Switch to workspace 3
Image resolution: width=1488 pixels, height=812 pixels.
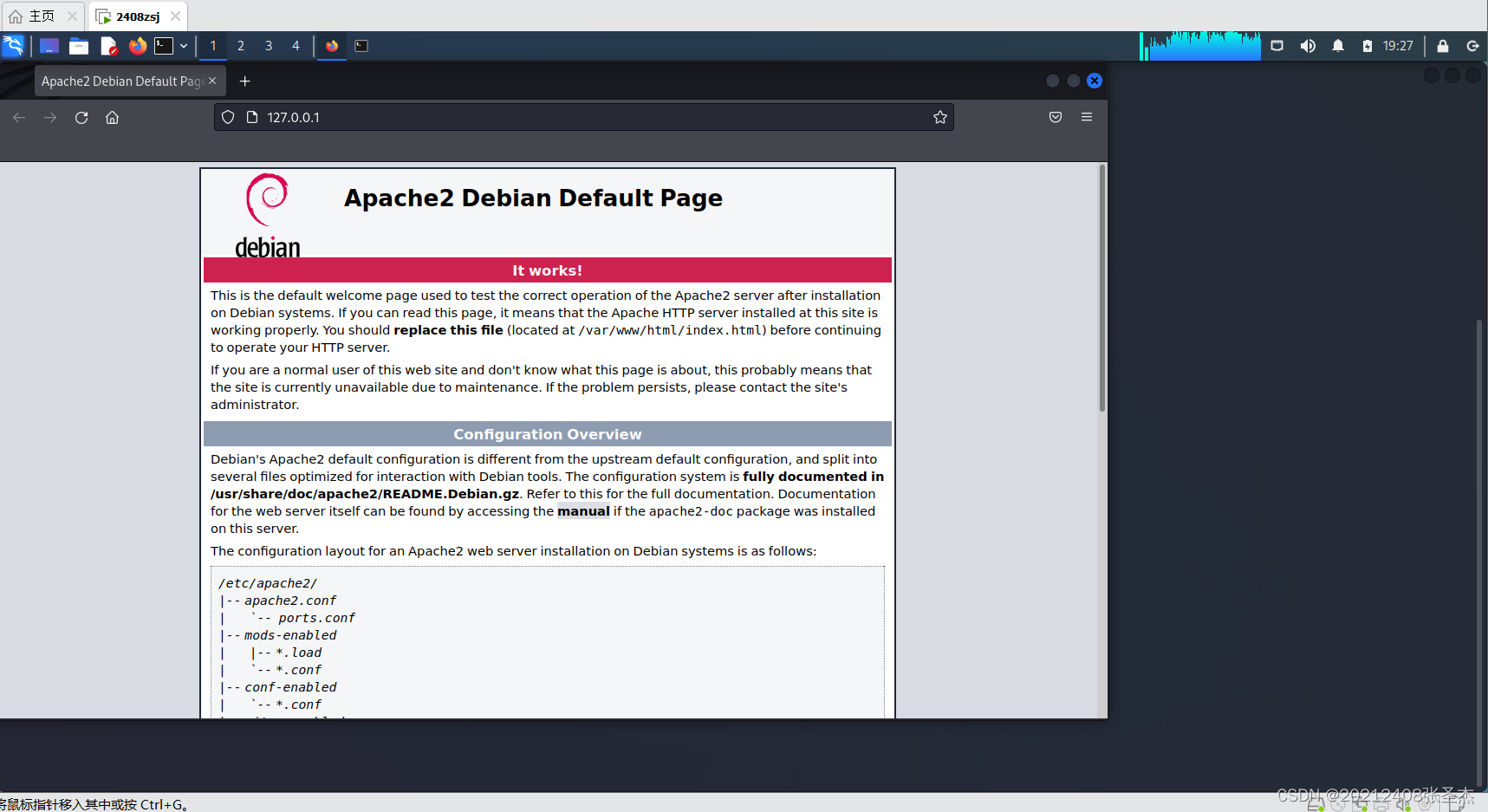click(x=269, y=46)
